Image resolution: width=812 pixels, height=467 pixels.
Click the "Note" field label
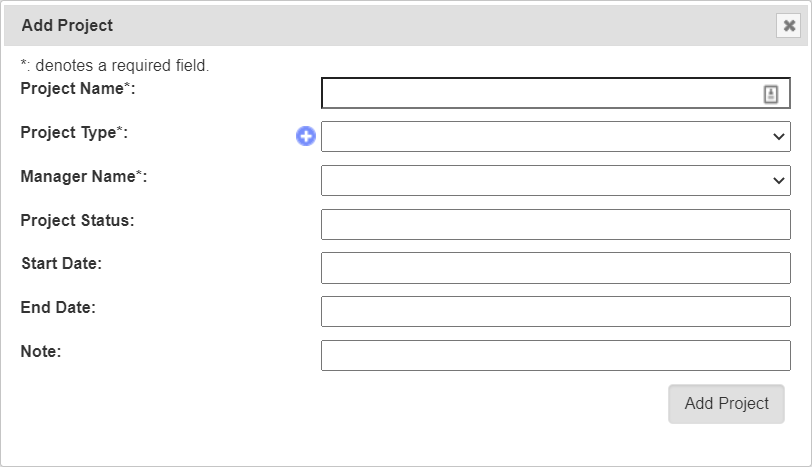(41, 352)
